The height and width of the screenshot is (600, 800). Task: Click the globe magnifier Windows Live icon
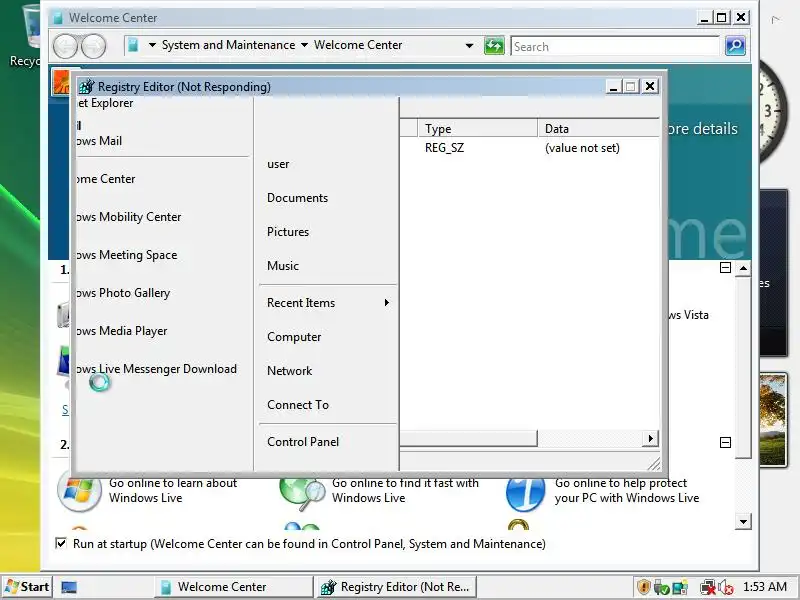click(302, 493)
